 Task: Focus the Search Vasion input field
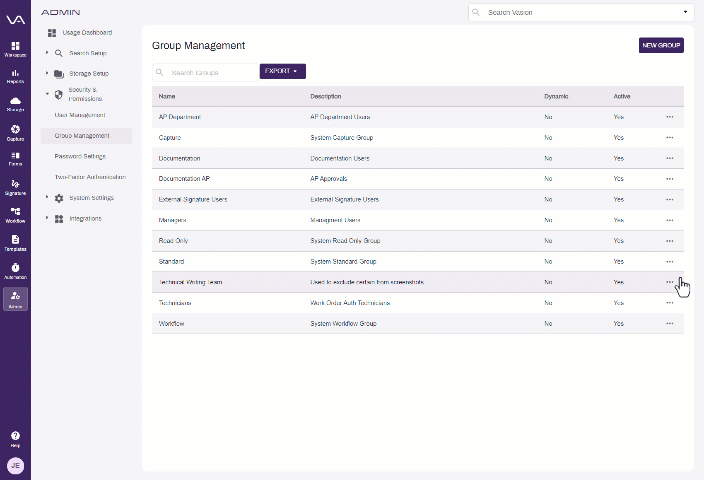coord(581,12)
